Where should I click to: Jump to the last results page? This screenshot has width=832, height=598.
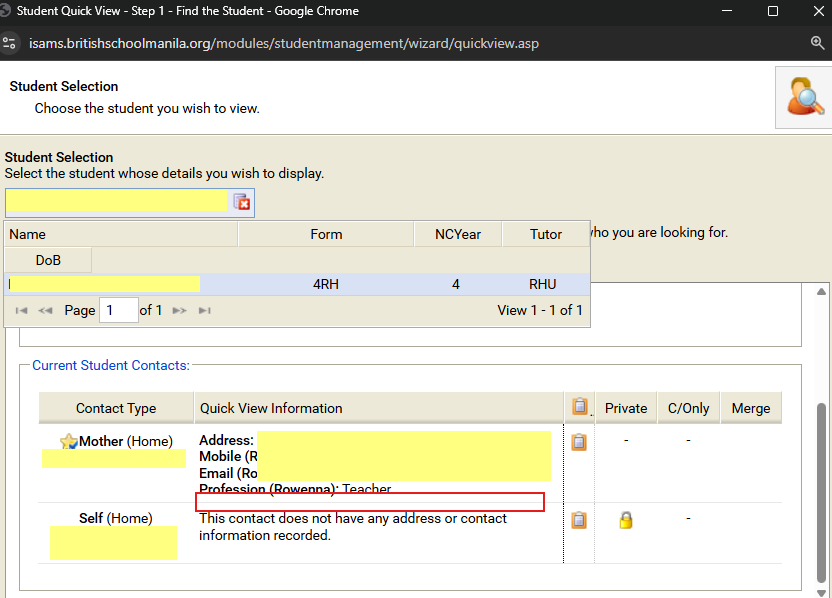click(204, 311)
